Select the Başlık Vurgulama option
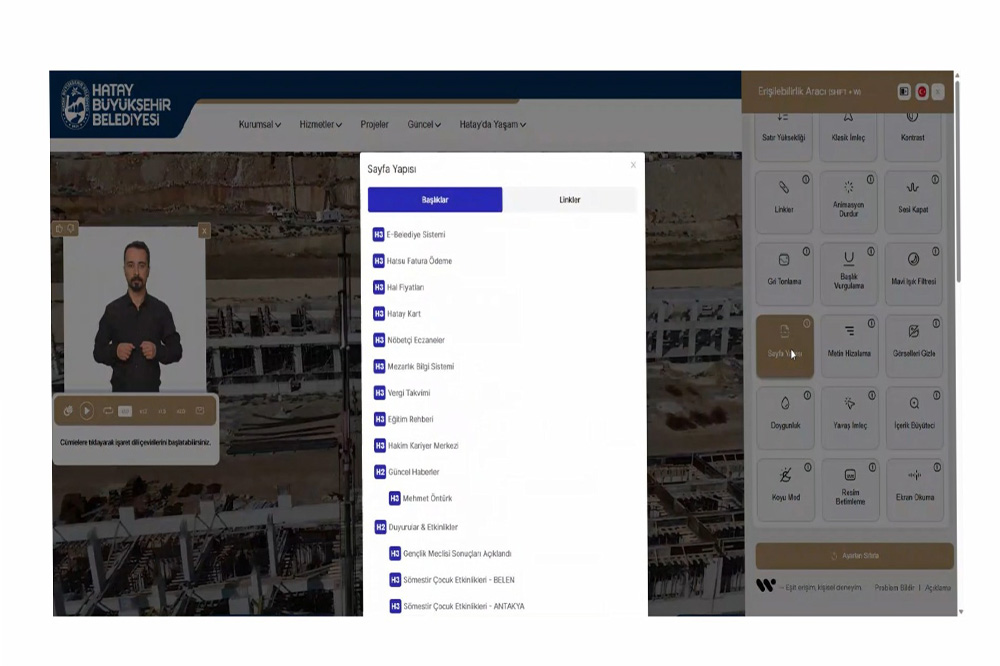The image size is (1000, 666). [849, 273]
